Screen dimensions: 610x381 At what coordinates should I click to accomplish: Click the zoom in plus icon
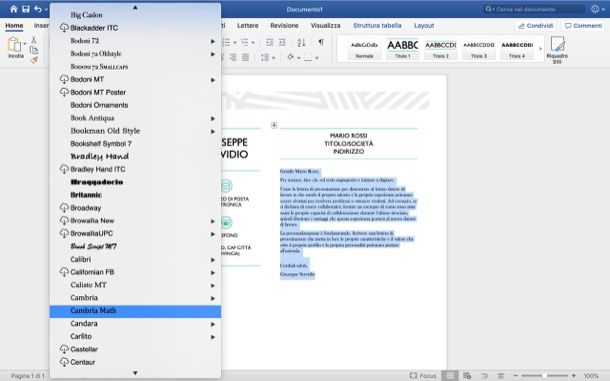pos(573,376)
